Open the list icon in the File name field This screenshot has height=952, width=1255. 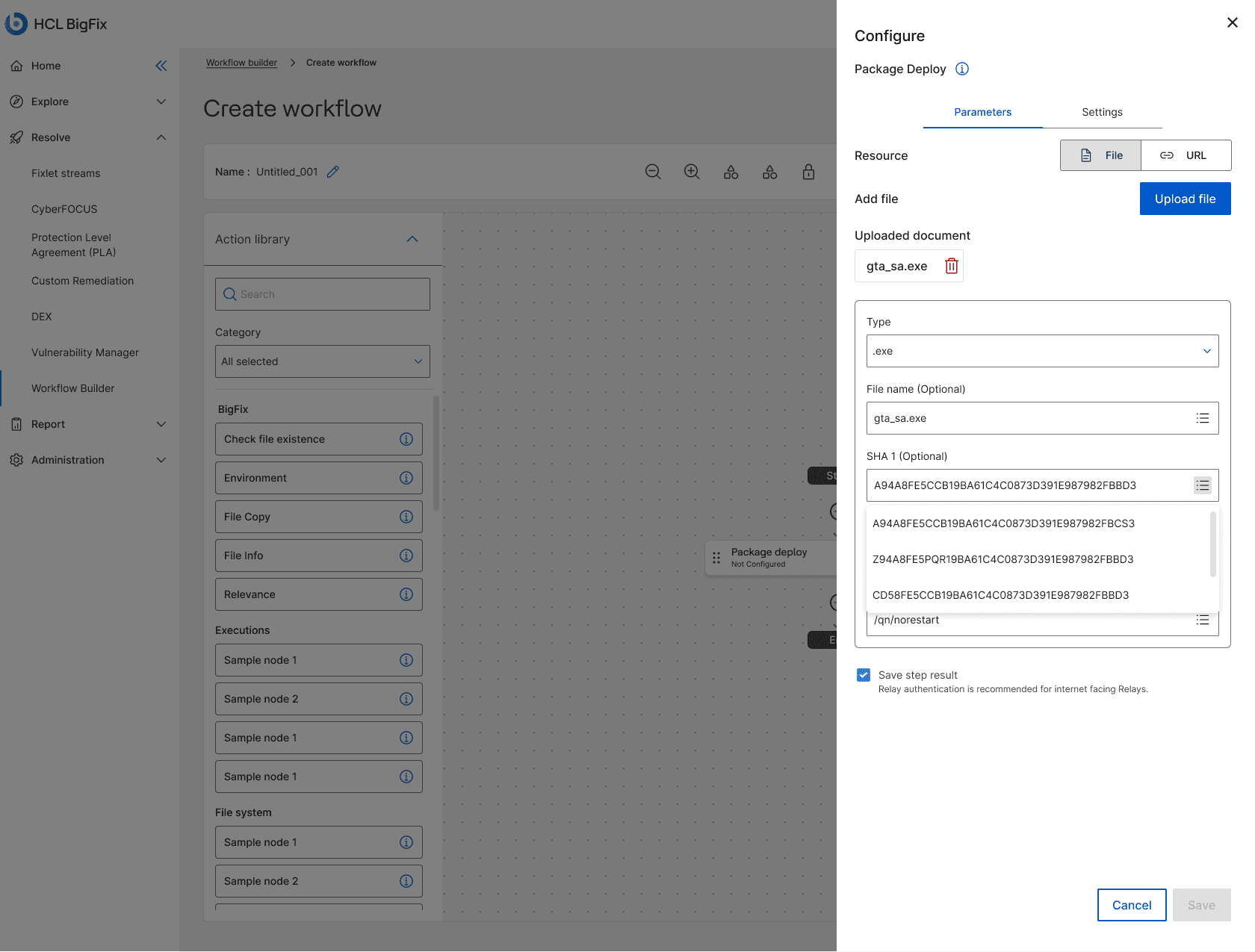click(x=1203, y=418)
